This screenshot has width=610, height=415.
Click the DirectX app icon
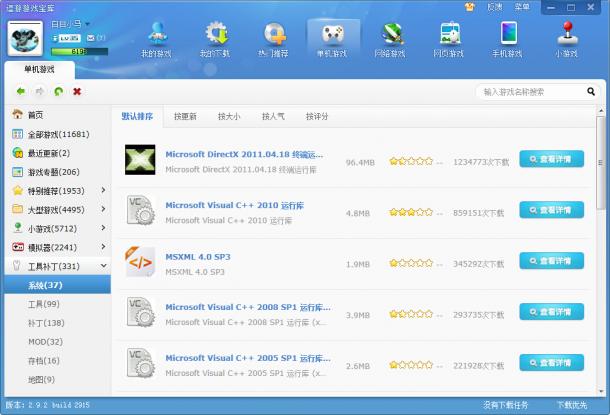(x=140, y=160)
